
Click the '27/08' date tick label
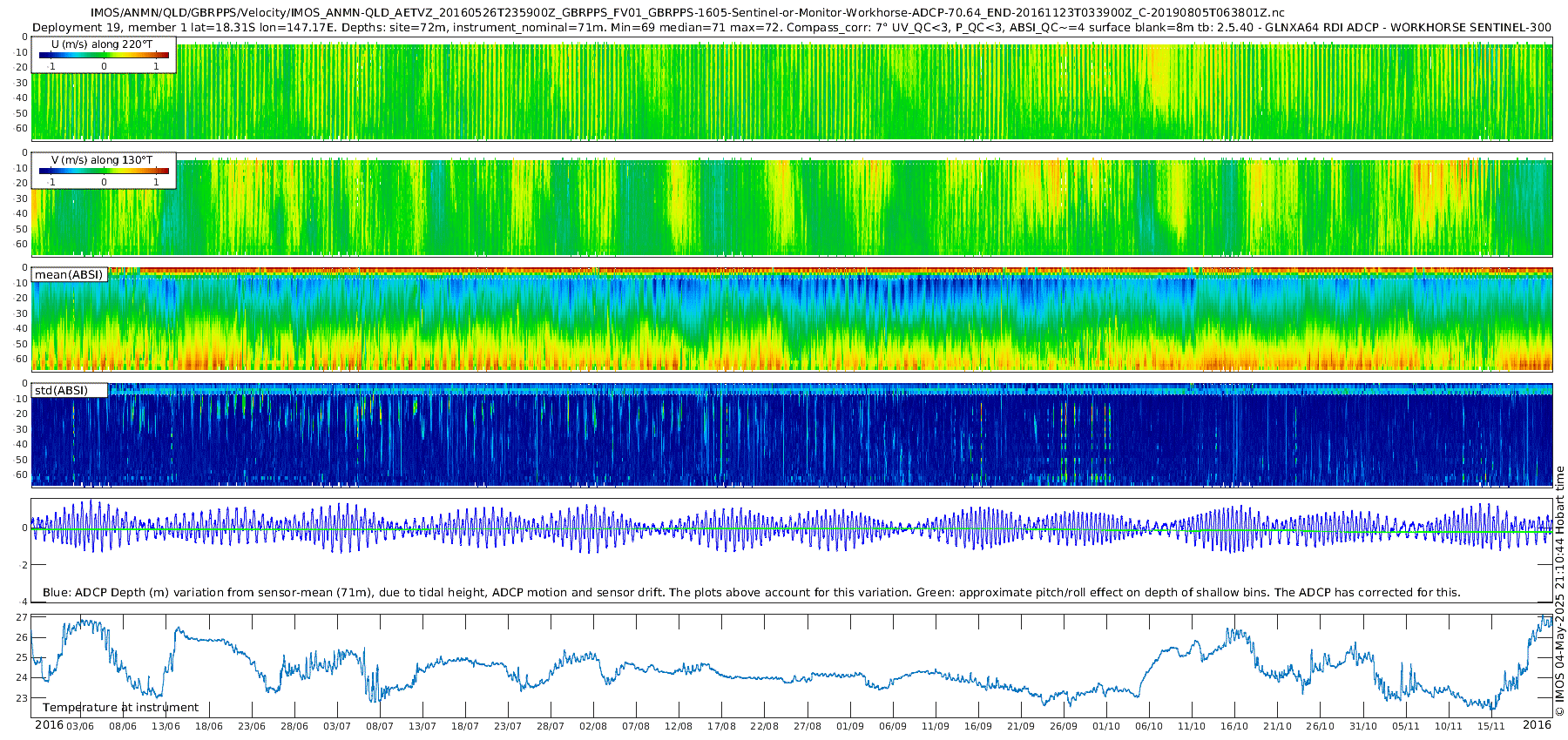808,726
